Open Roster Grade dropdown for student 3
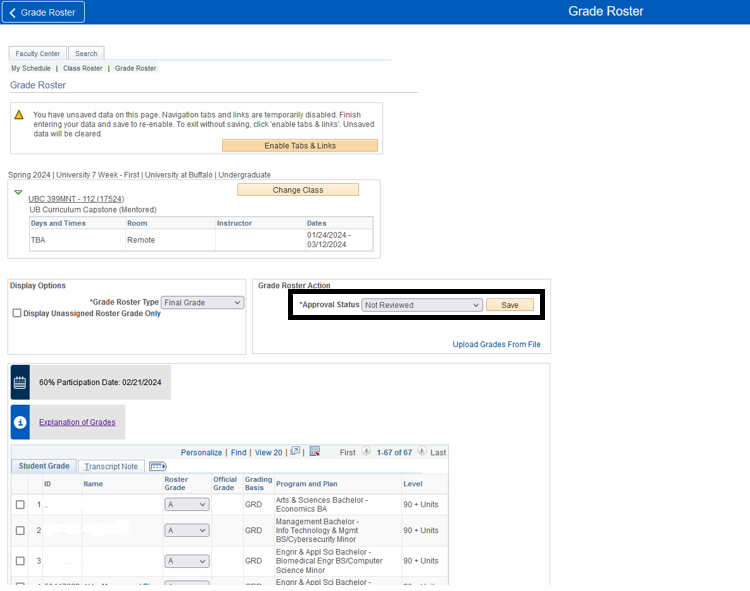The height and width of the screenshot is (591, 750). tap(187, 561)
